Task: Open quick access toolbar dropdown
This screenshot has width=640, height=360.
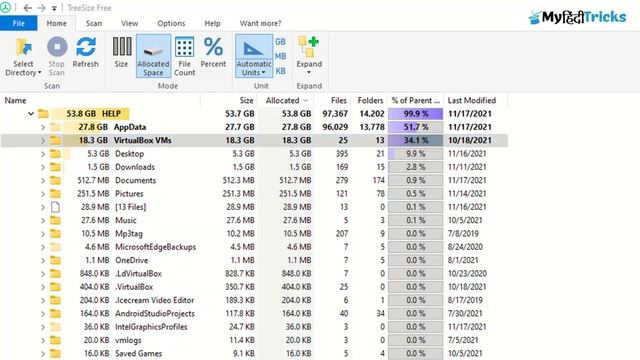Action: coord(54,8)
